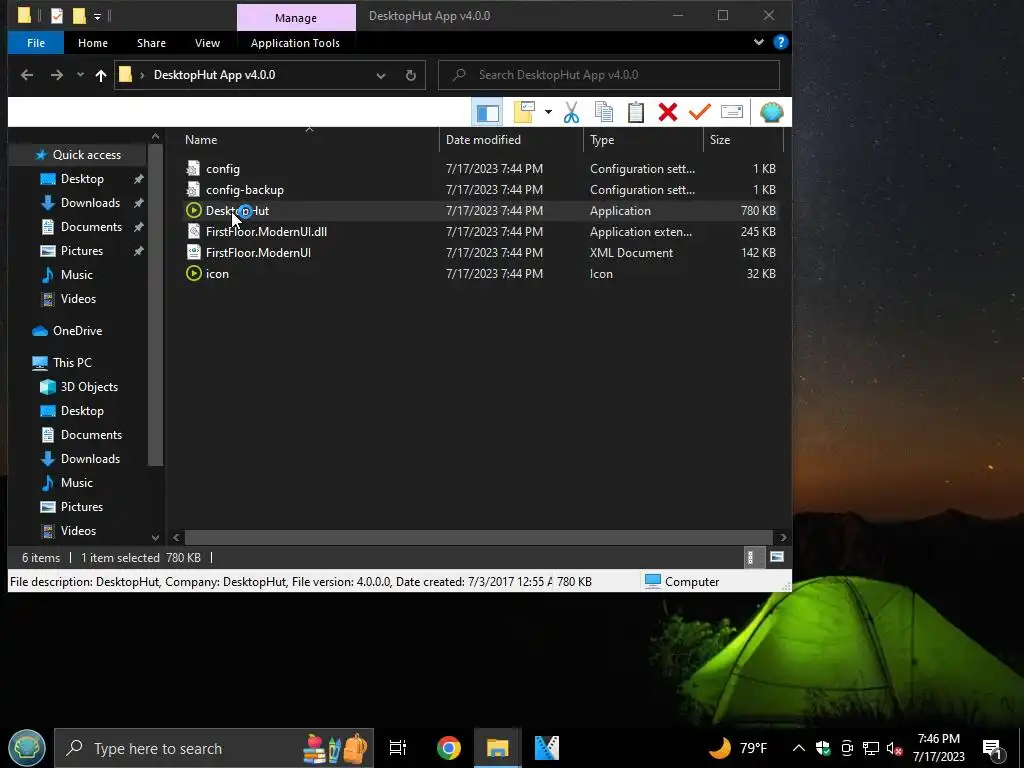
Task: Open OneDrive in the sidebar
Action: [x=77, y=330]
